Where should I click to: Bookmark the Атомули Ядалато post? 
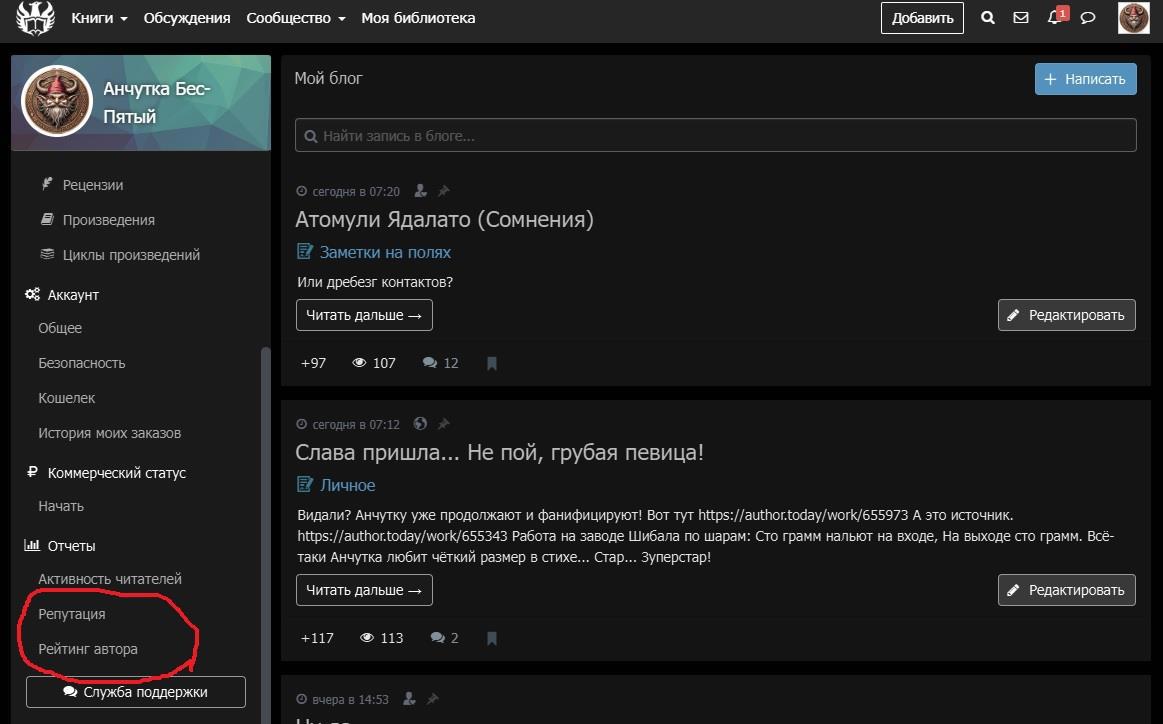click(x=491, y=363)
